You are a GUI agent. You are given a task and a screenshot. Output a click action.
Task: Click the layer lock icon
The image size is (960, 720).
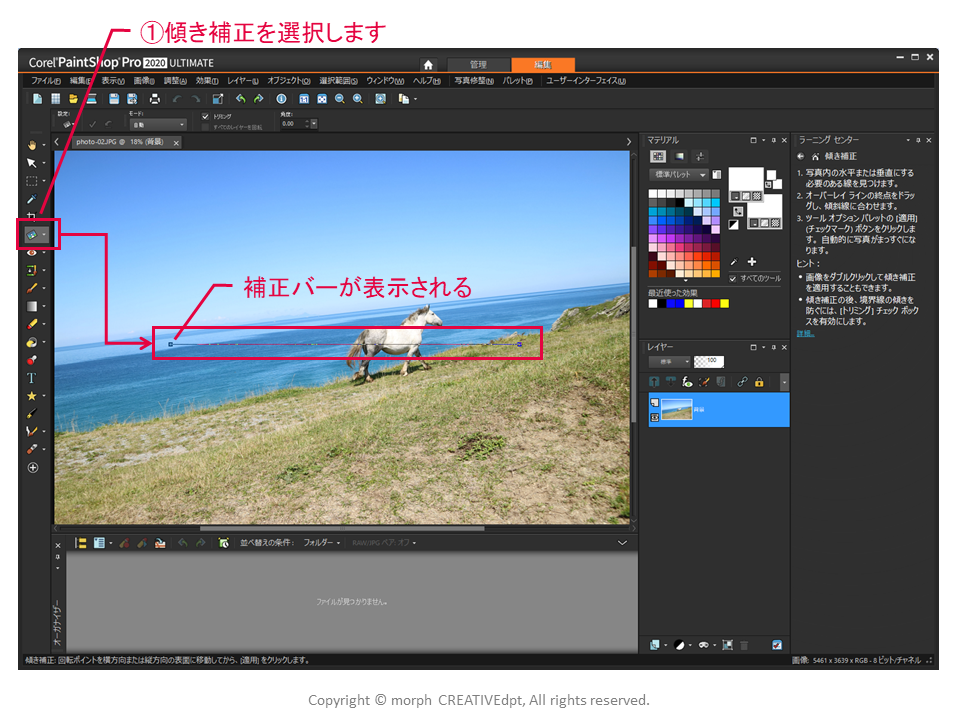click(x=759, y=382)
